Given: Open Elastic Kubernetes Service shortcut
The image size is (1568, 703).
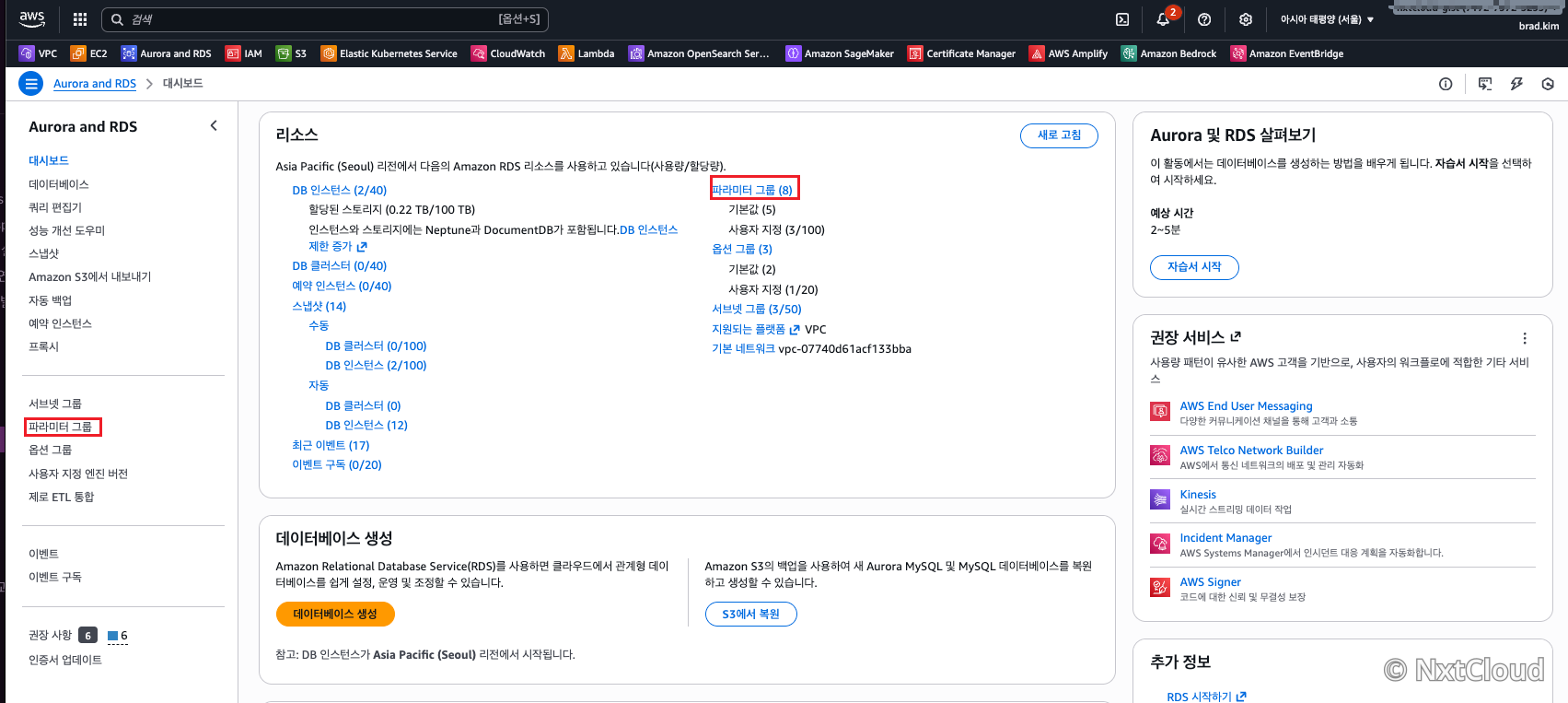Looking at the screenshot, I should coord(389,53).
